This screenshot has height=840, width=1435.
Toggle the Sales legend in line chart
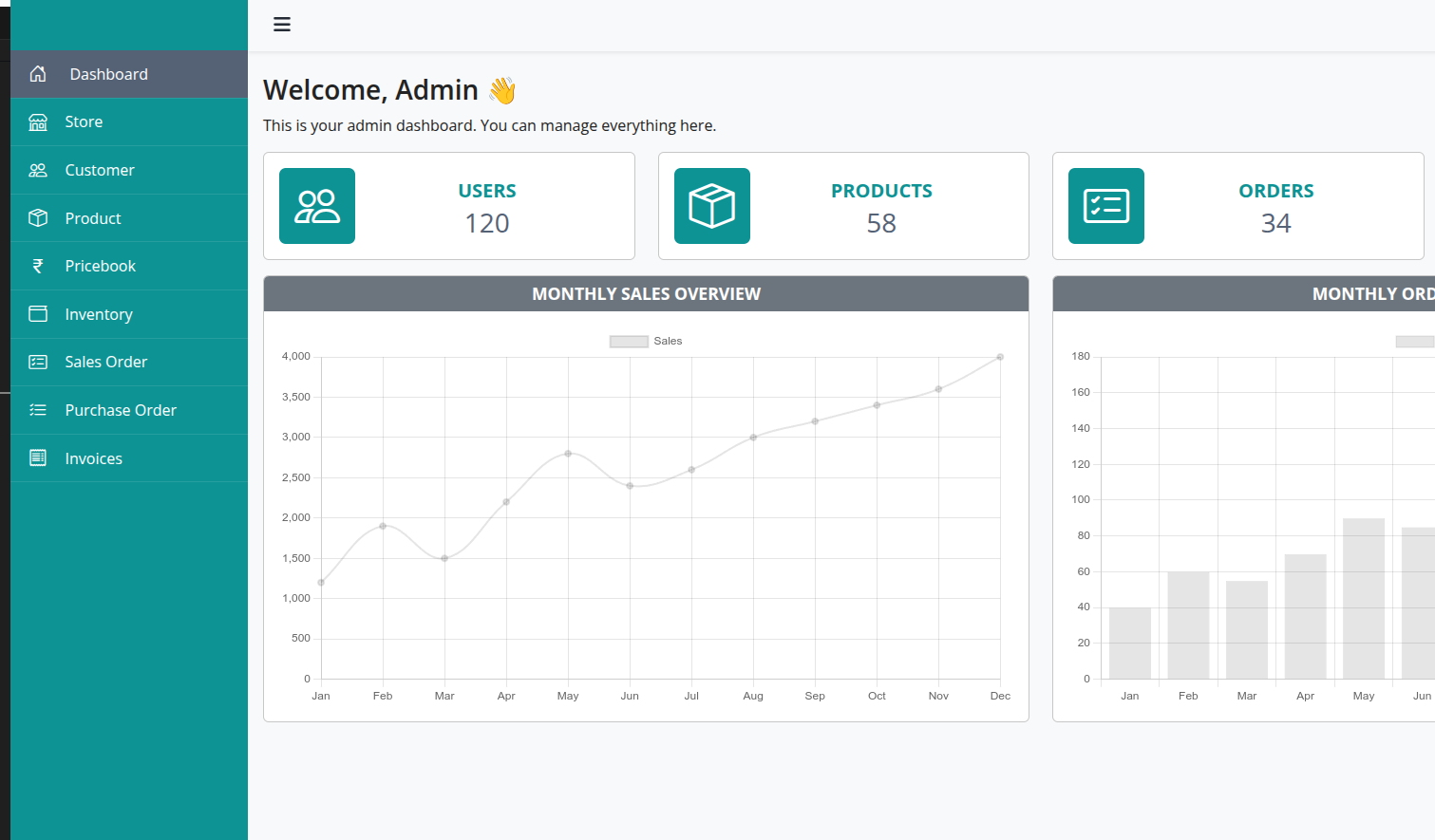(x=646, y=342)
